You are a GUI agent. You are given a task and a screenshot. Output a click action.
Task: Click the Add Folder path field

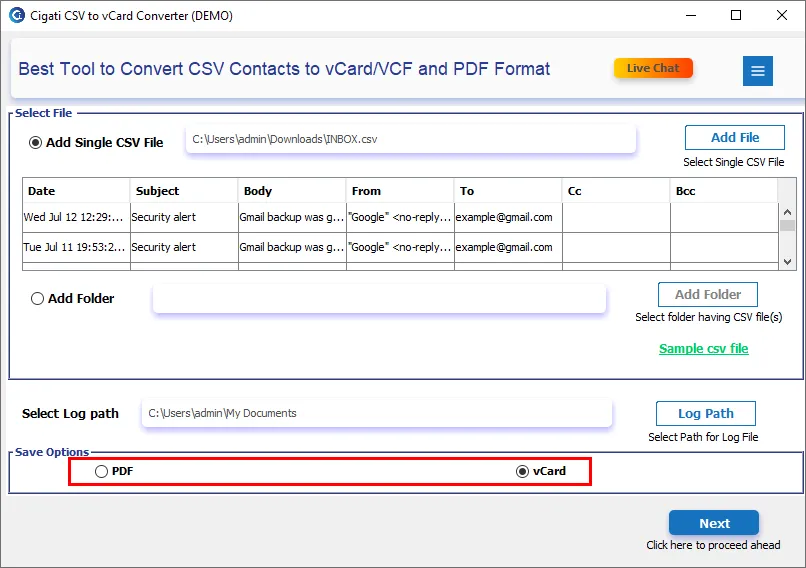(x=379, y=299)
